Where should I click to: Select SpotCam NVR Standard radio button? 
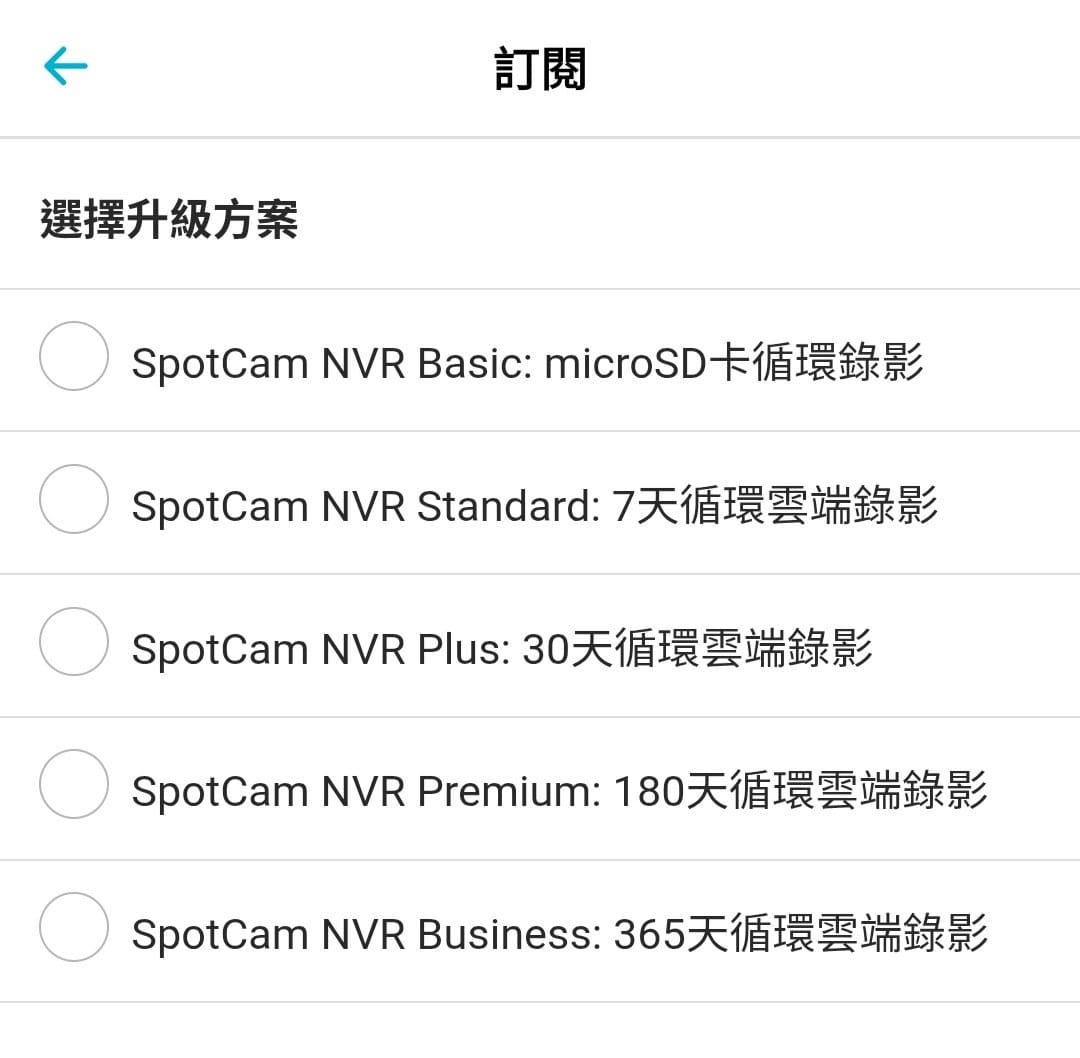pyautogui.click(x=73, y=500)
